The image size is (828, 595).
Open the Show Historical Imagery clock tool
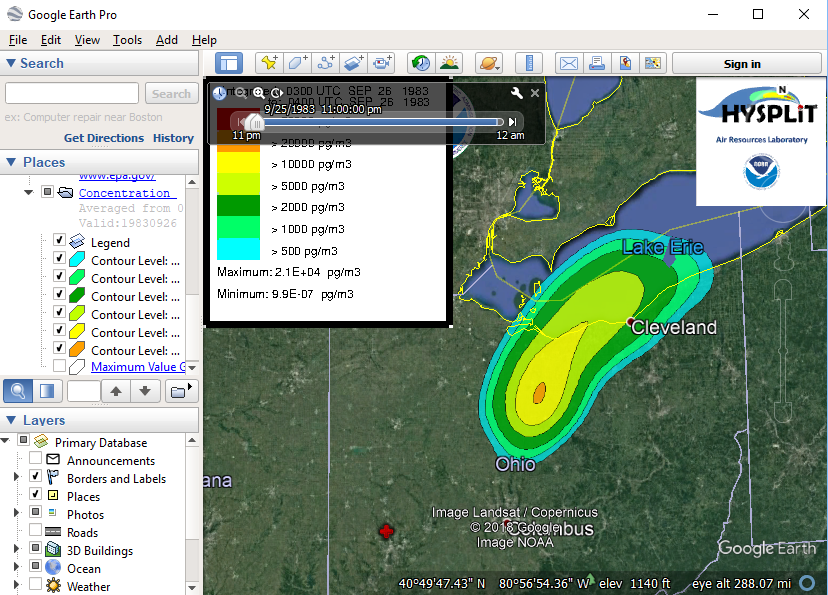[421, 63]
